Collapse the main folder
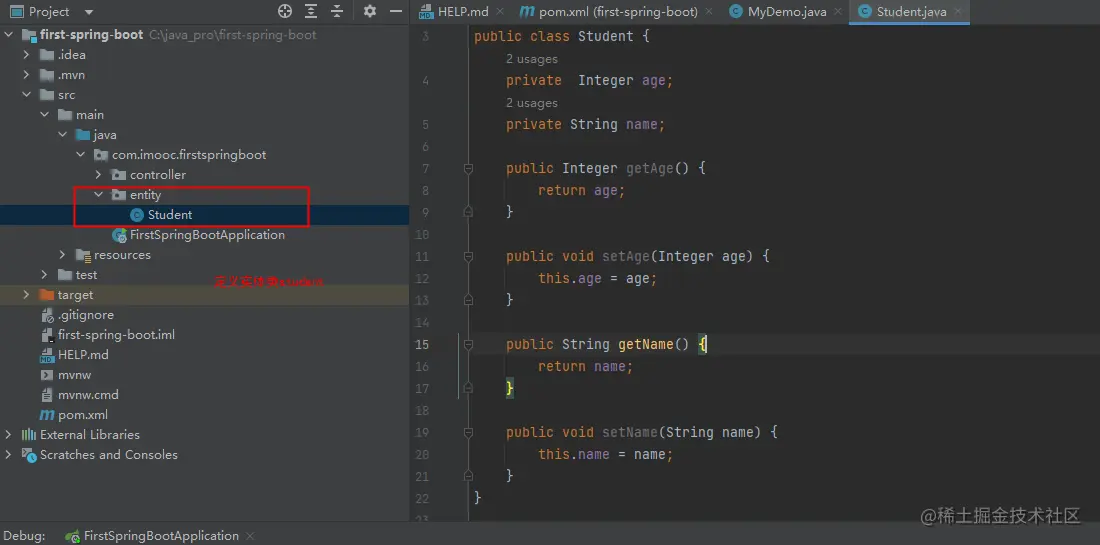This screenshot has height=545, width=1100. click(45, 114)
